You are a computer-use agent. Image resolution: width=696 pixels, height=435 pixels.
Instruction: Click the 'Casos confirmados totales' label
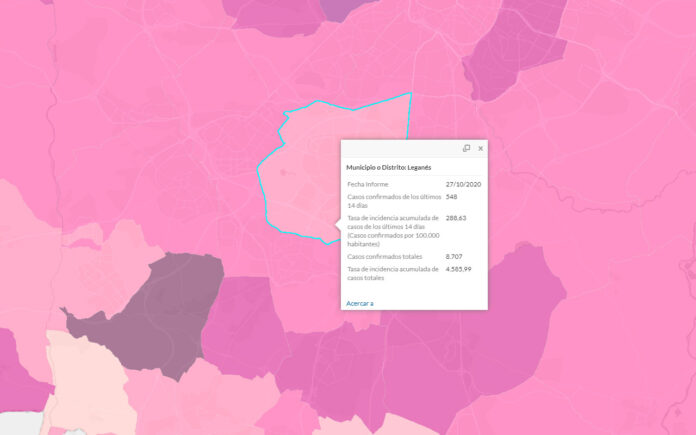(385, 257)
